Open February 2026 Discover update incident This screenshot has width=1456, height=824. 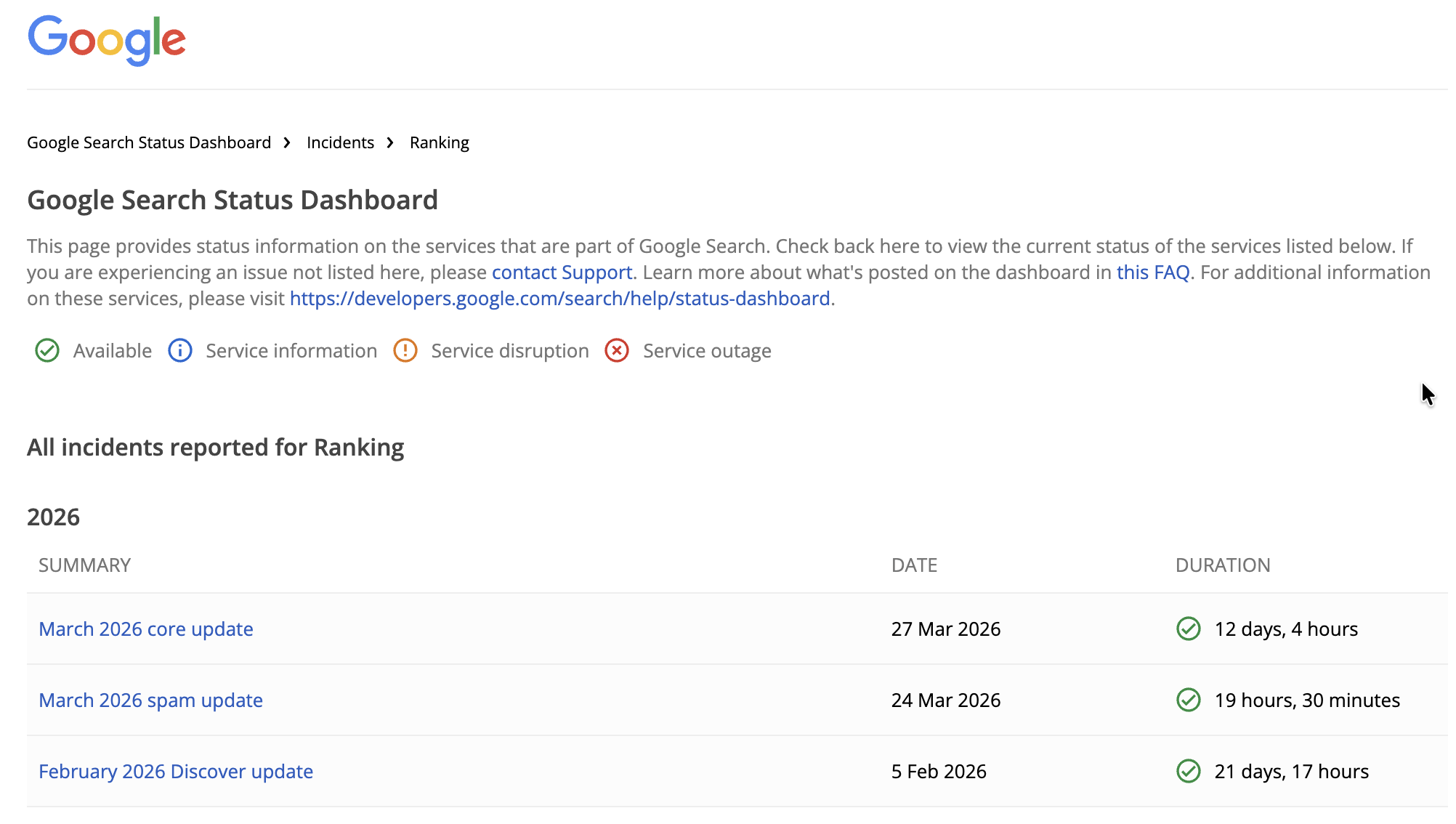[176, 772]
